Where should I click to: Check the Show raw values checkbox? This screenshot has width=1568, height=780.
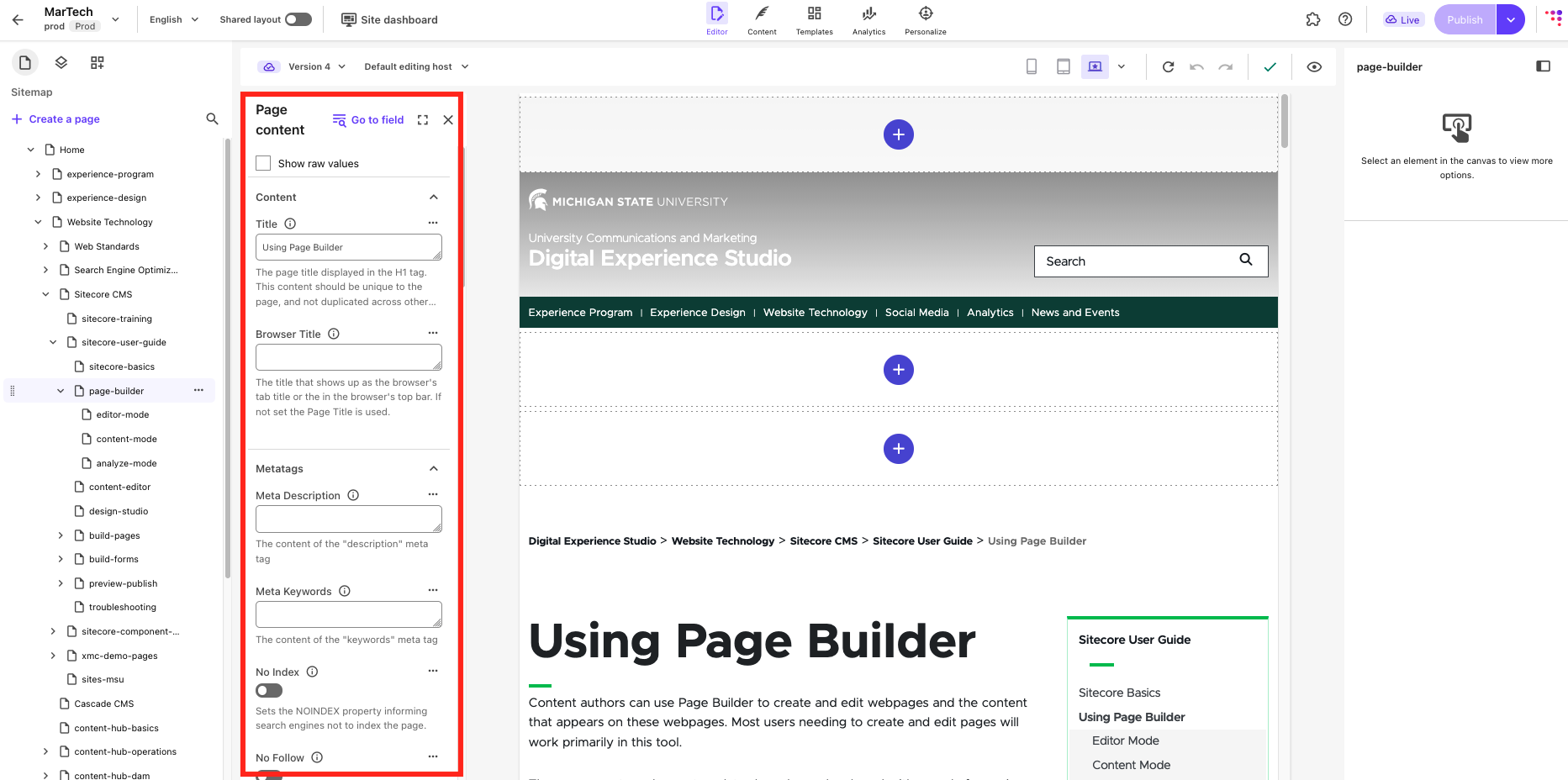click(263, 163)
